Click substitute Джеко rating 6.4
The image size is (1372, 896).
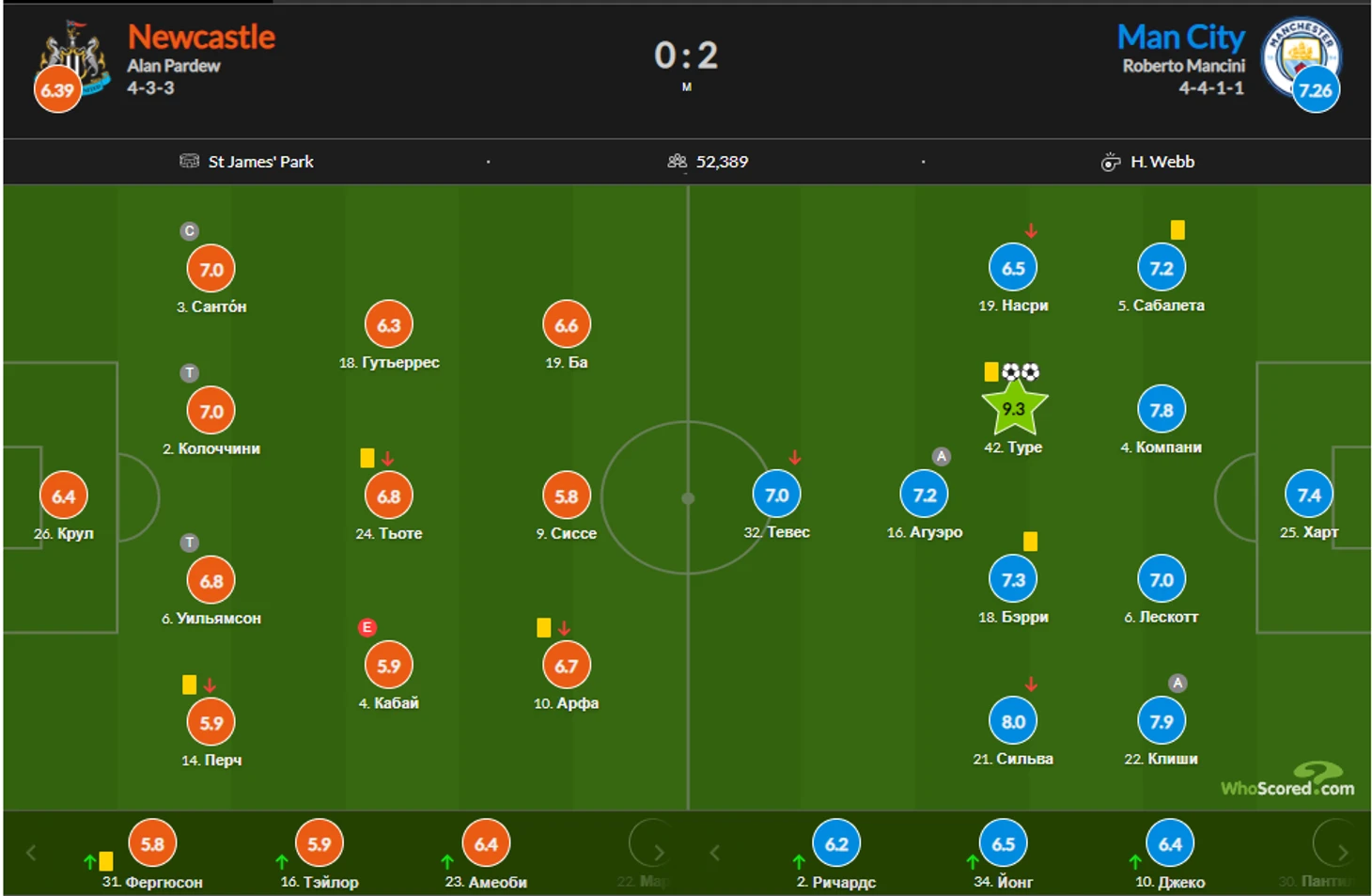point(1170,843)
